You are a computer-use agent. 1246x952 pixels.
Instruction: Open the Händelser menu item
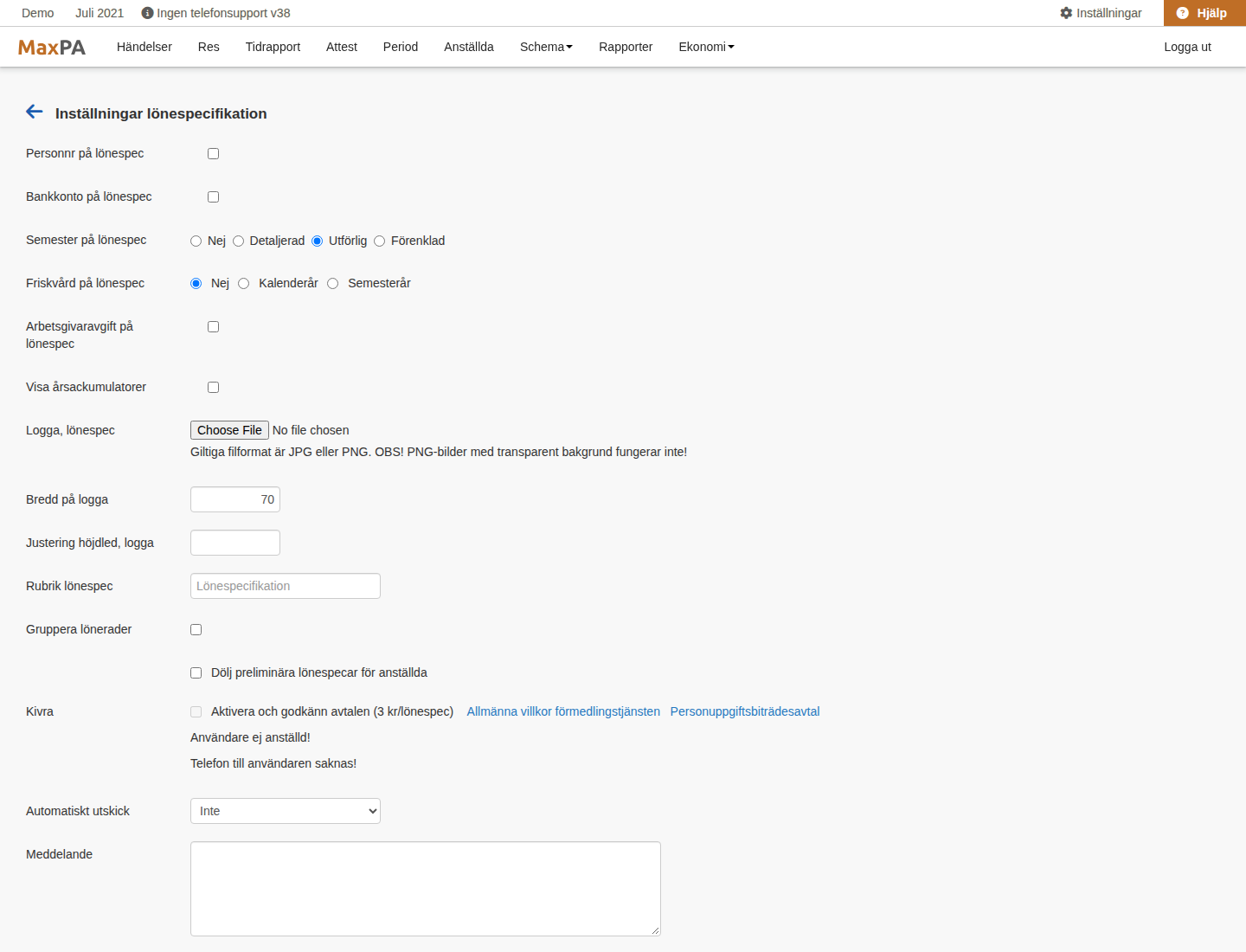[145, 47]
